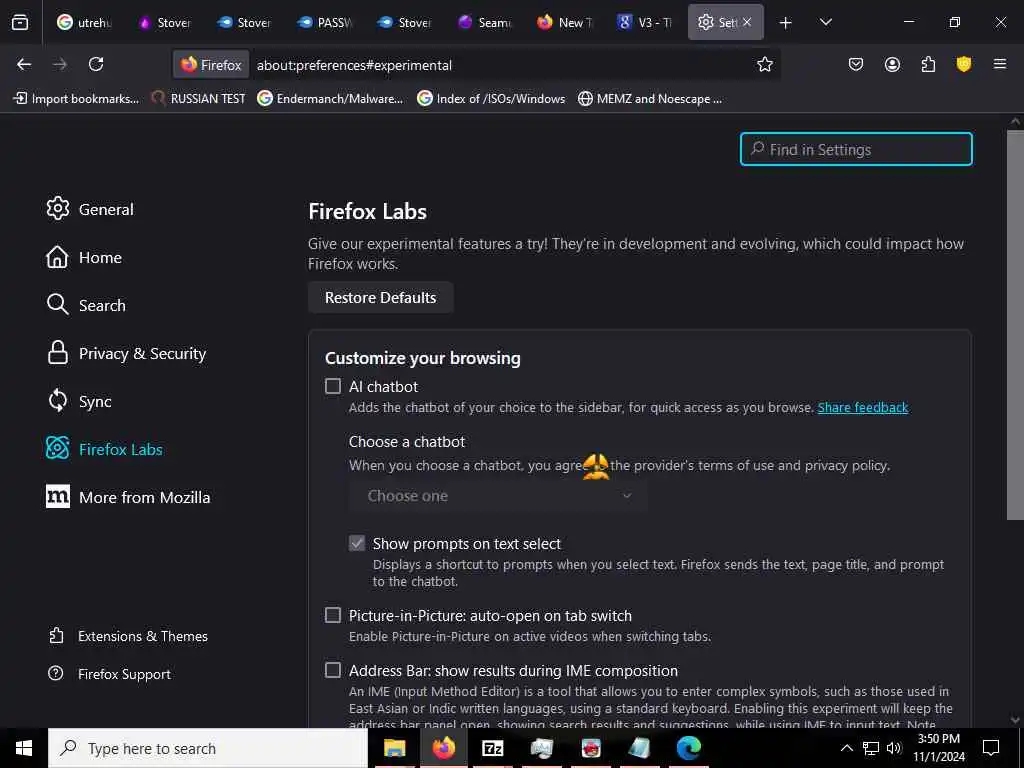1024x768 pixels.
Task: Click the Restore Defaults button
Action: pyautogui.click(x=381, y=297)
